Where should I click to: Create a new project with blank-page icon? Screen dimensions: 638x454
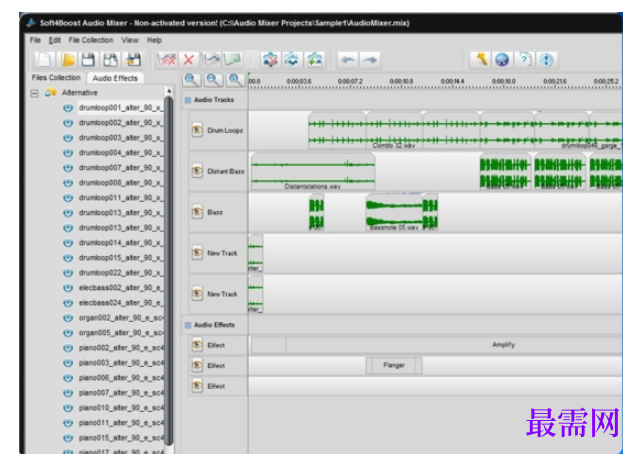point(44,60)
